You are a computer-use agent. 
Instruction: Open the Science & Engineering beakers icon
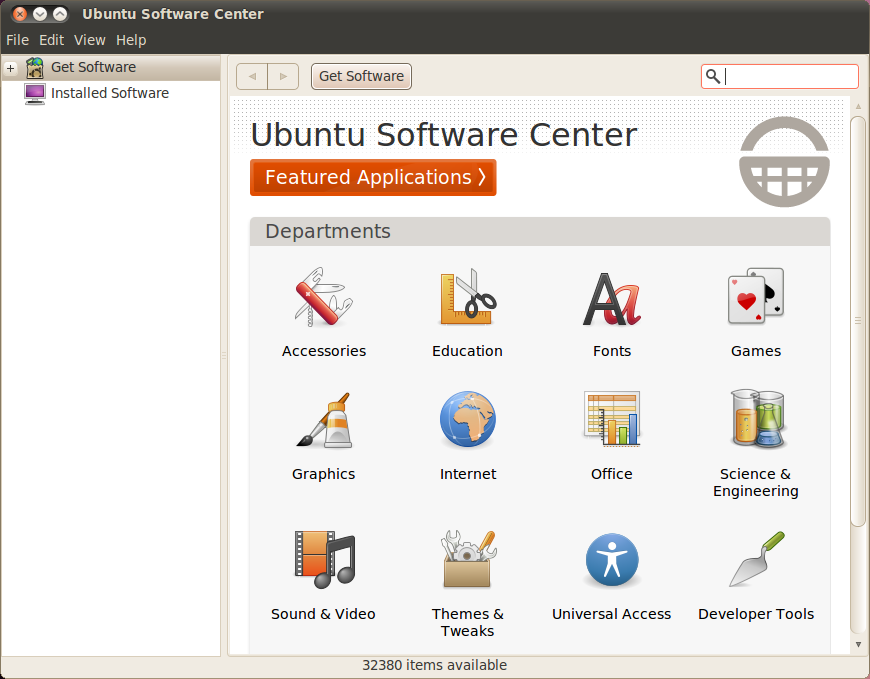757,419
